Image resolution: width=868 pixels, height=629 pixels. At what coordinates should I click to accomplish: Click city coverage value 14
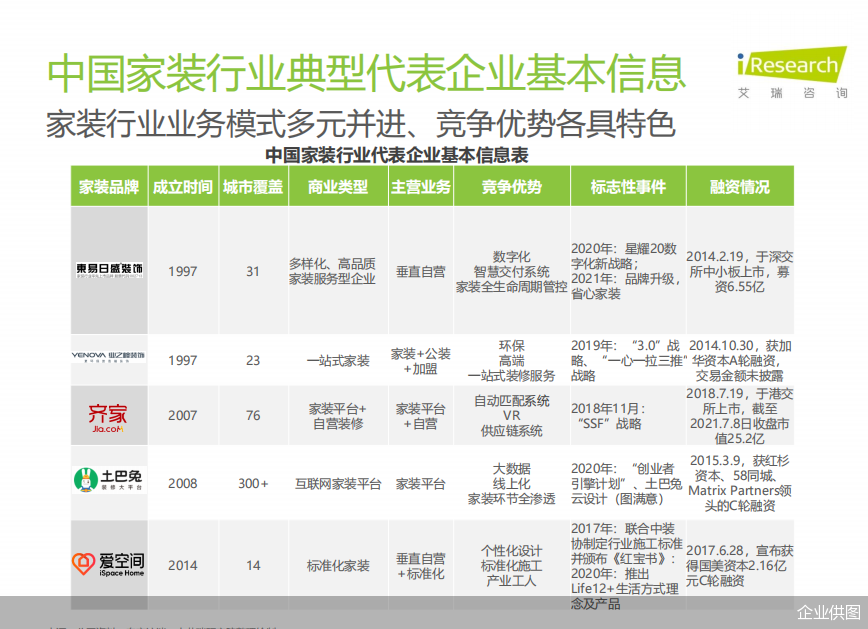(253, 565)
